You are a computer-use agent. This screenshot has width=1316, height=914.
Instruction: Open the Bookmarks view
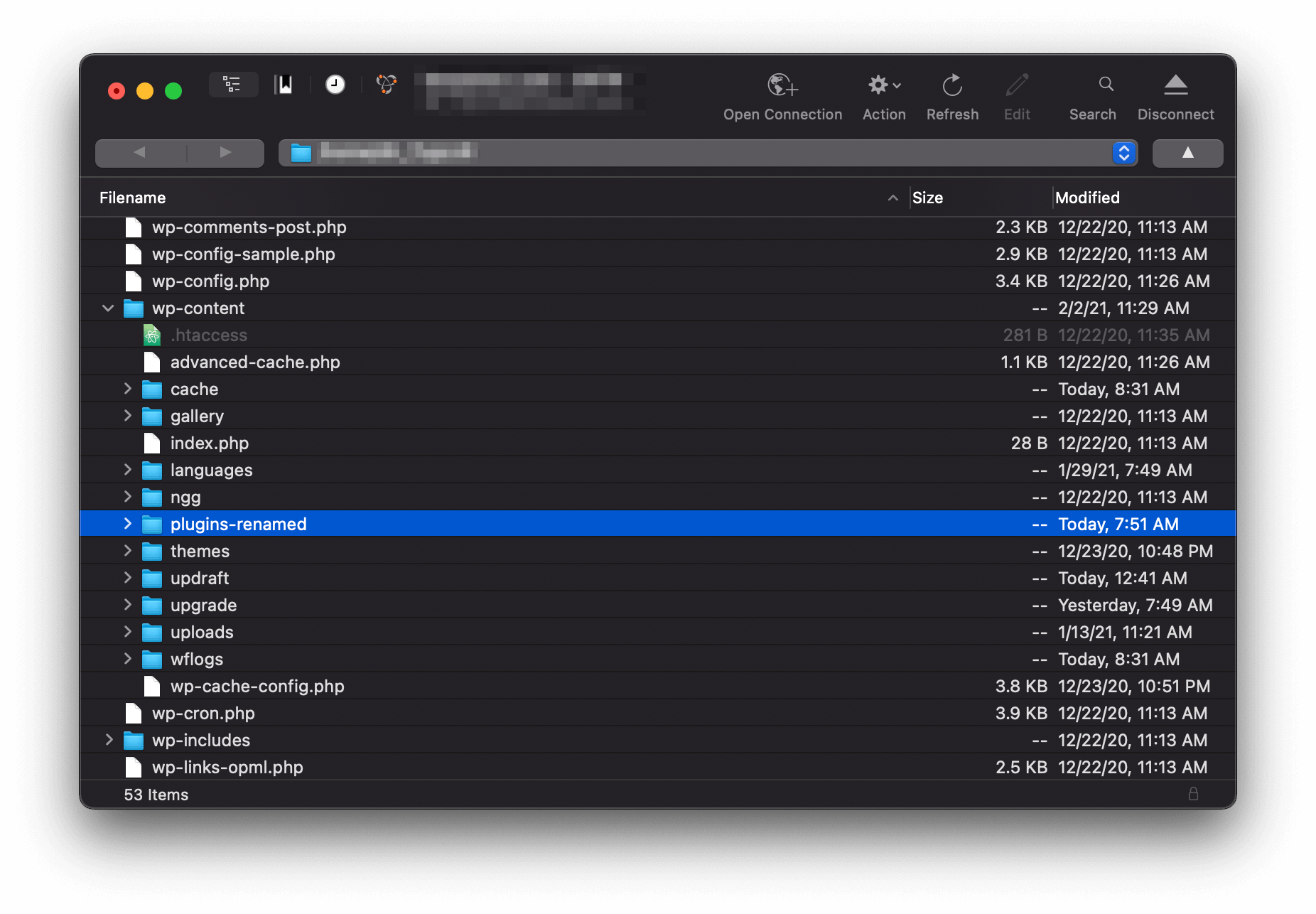284,85
